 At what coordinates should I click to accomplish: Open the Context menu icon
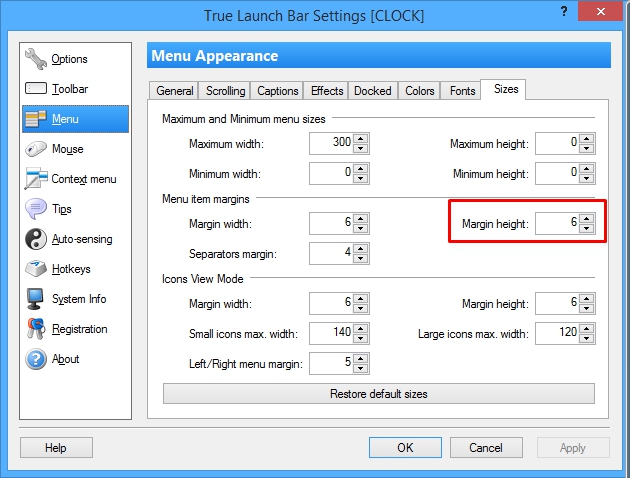point(36,179)
